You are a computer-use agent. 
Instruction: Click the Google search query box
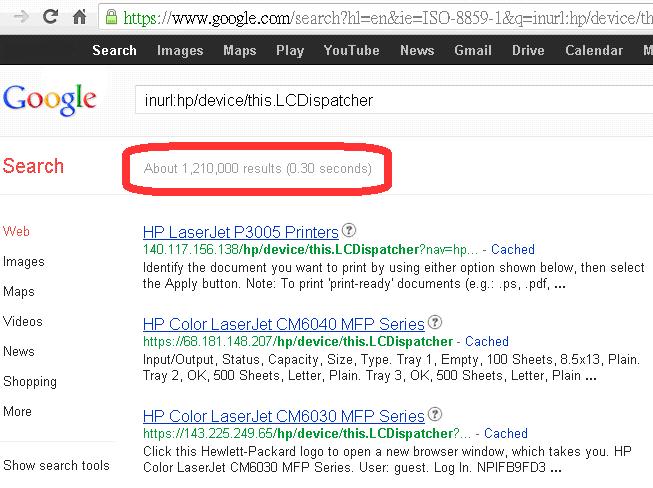point(394,100)
